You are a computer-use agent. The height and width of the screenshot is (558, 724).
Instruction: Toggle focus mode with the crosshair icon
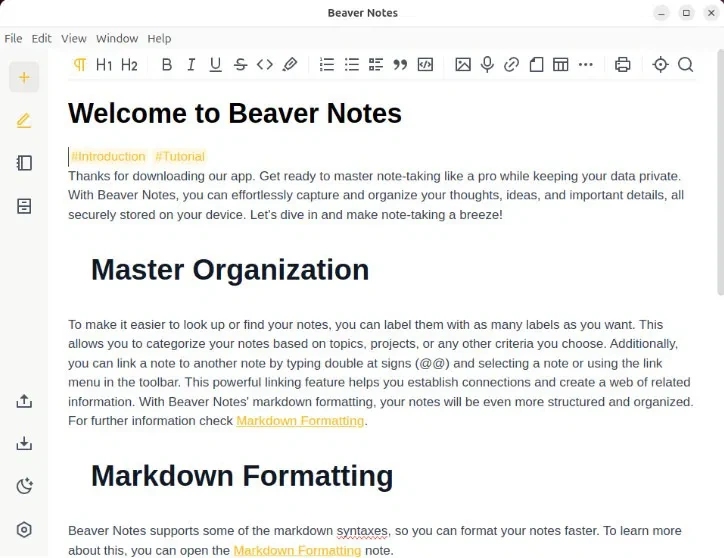[660, 65]
